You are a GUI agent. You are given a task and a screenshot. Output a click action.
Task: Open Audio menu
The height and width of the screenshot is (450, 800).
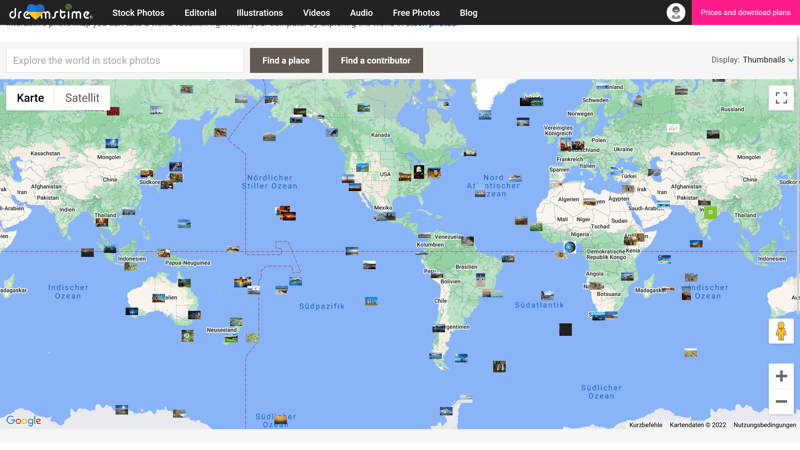click(361, 13)
